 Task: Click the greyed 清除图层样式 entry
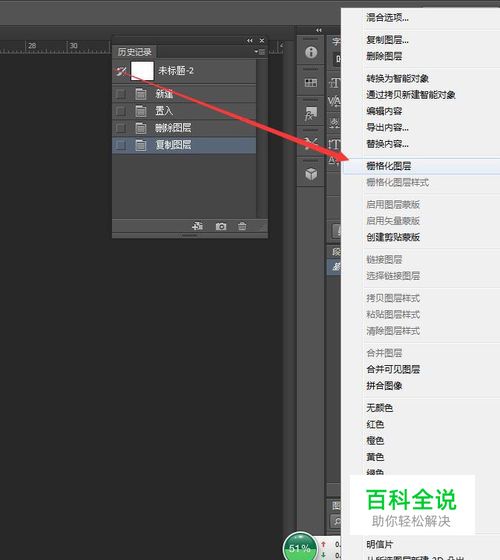coord(393,331)
